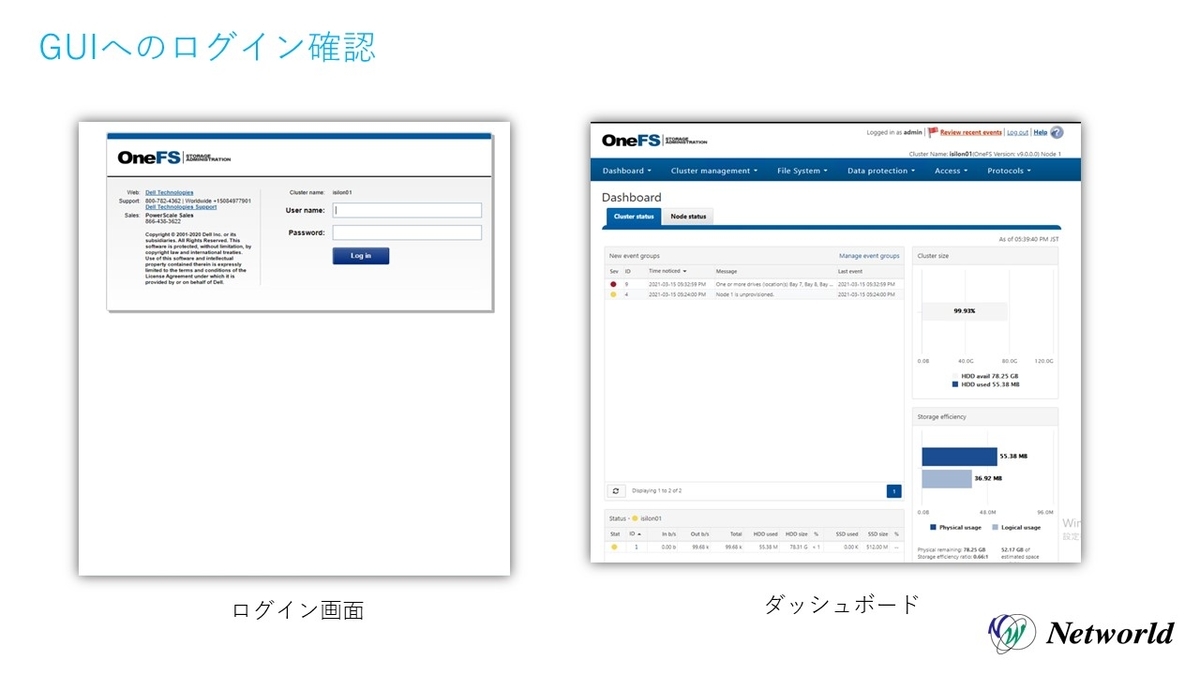Viewport: 1200px width, 675px height.
Task: Open the Protocols dropdown menu
Action: [1007, 170]
